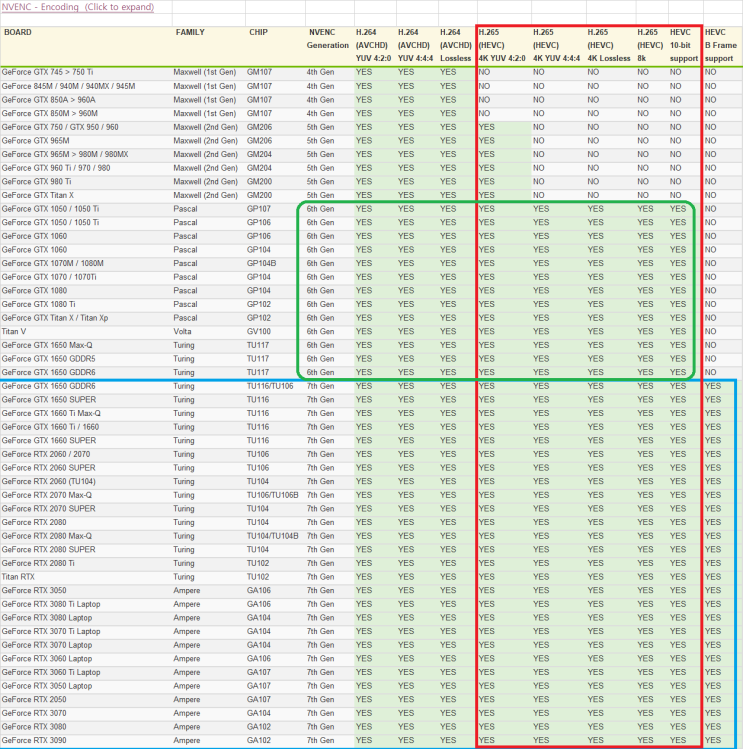The image size is (743, 749).
Task: Select the GeForce RTX 3090 board cell
Action: pyautogui.click(x=34, y=740)
